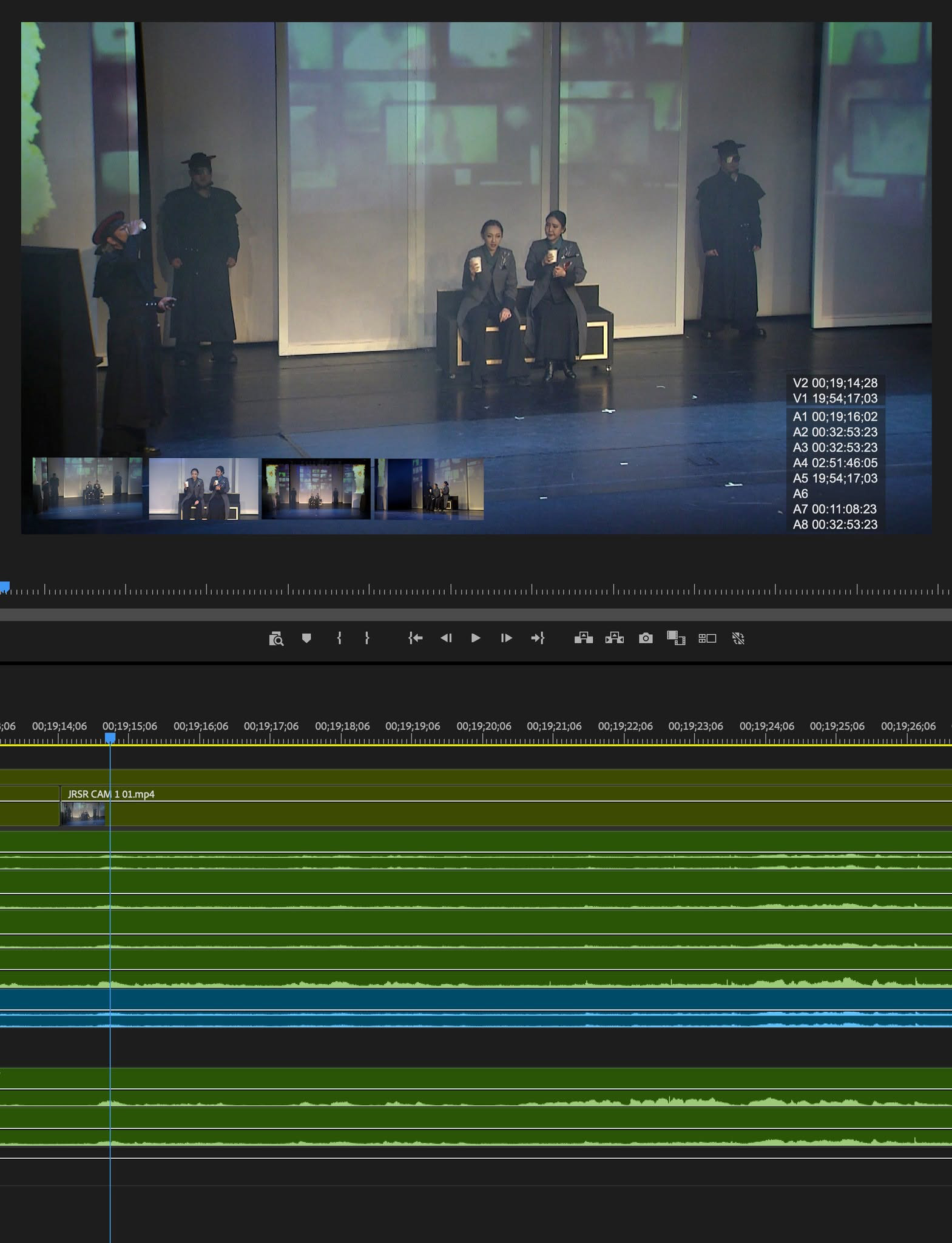Select first multicam angle thumbnail

coord(87,489)
